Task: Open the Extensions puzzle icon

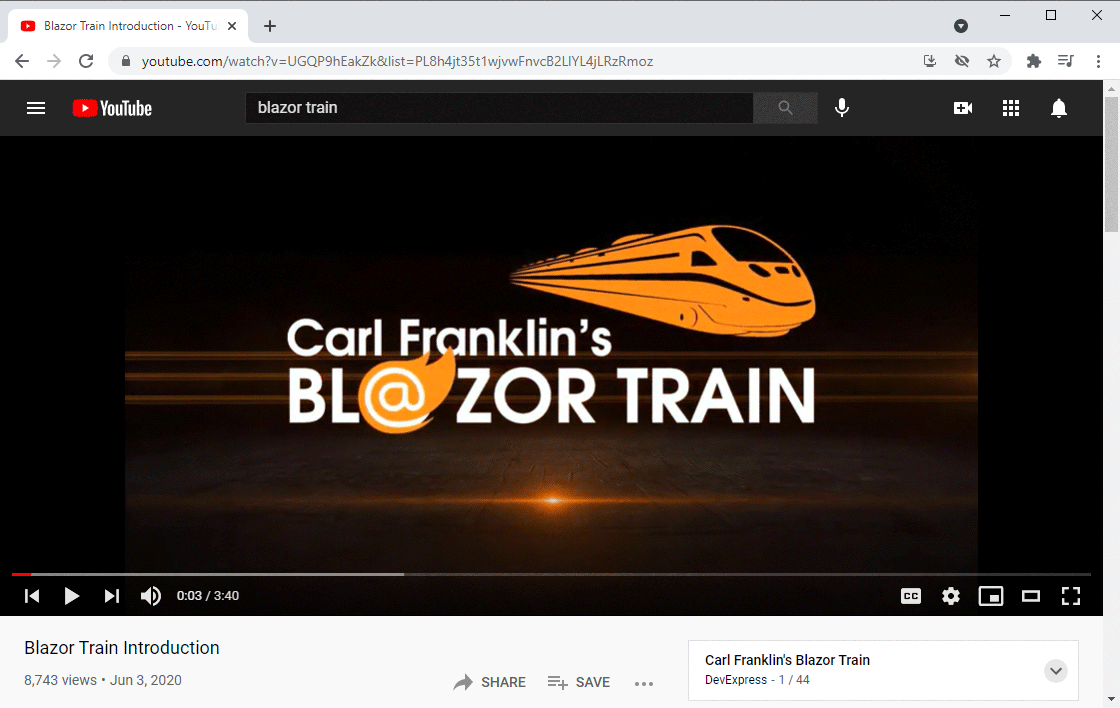Action: coord(1034,61)
